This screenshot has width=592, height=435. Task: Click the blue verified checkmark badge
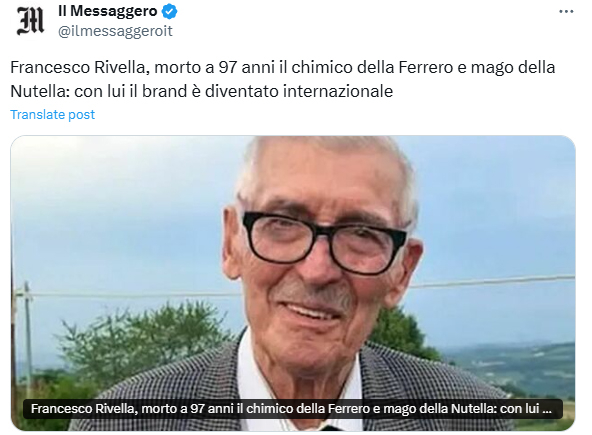coord(169,11)
